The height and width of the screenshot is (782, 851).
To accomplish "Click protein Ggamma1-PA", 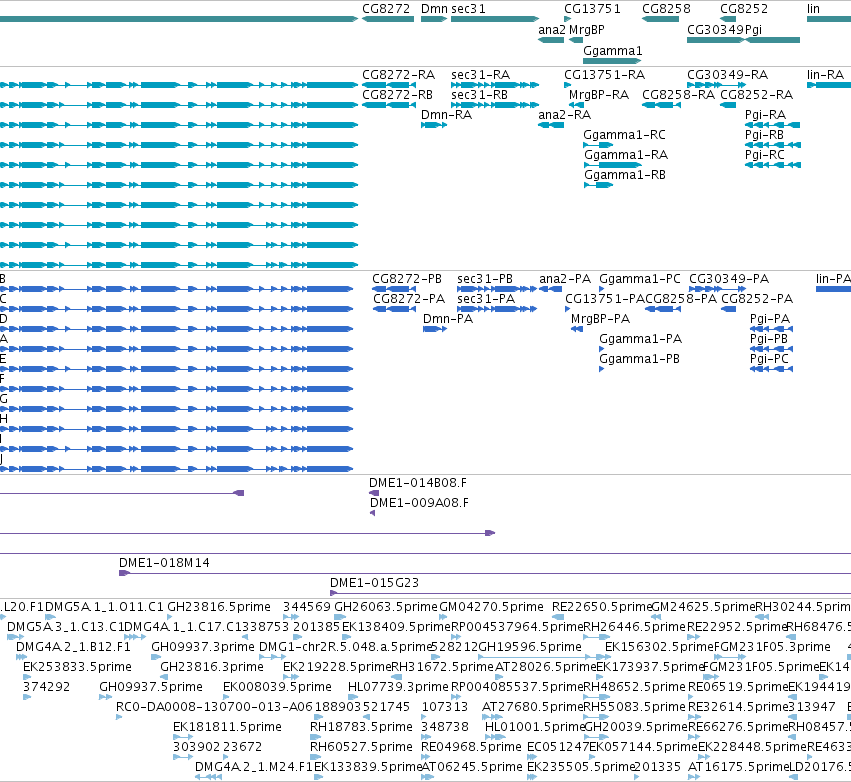I will tap(640, 339).
